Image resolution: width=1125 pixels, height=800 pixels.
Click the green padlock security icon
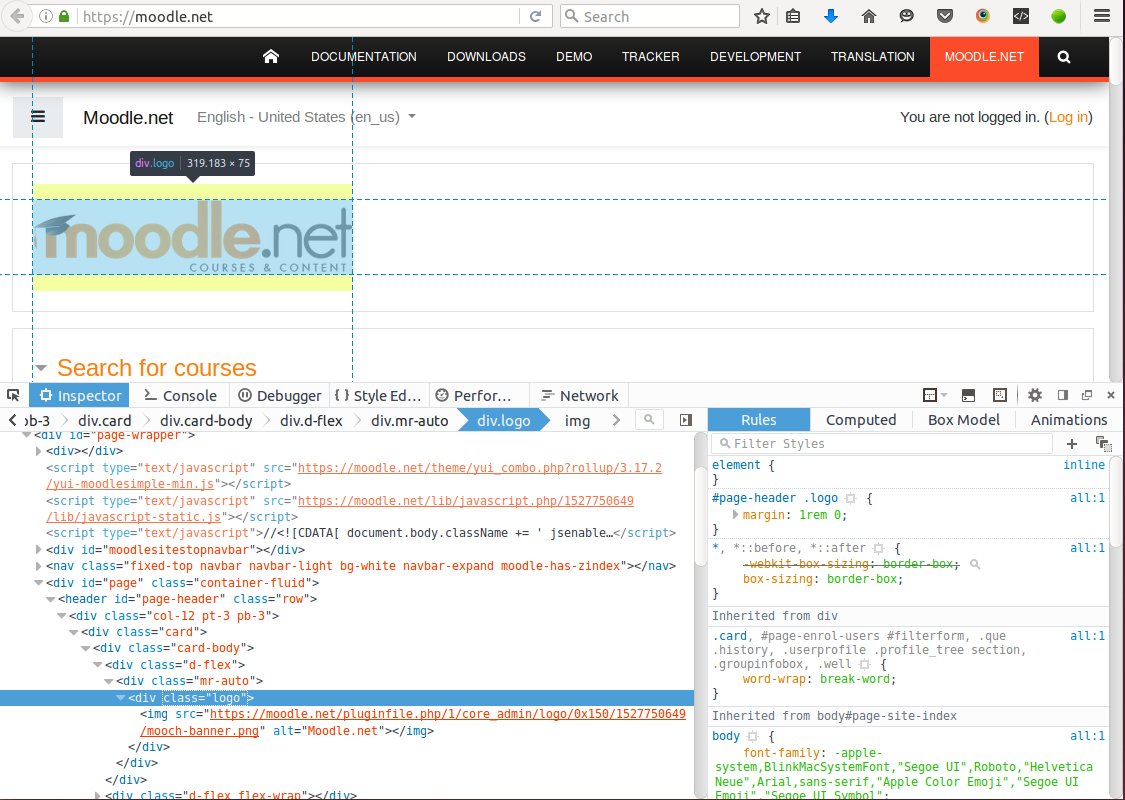[65, 17]
